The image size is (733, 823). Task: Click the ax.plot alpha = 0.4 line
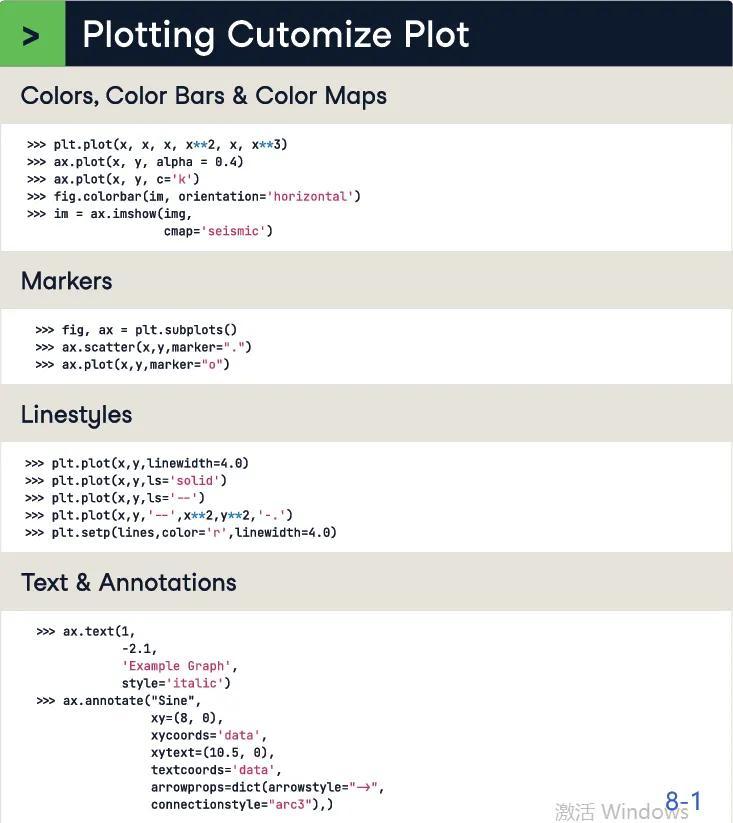(x=148, y=162)
